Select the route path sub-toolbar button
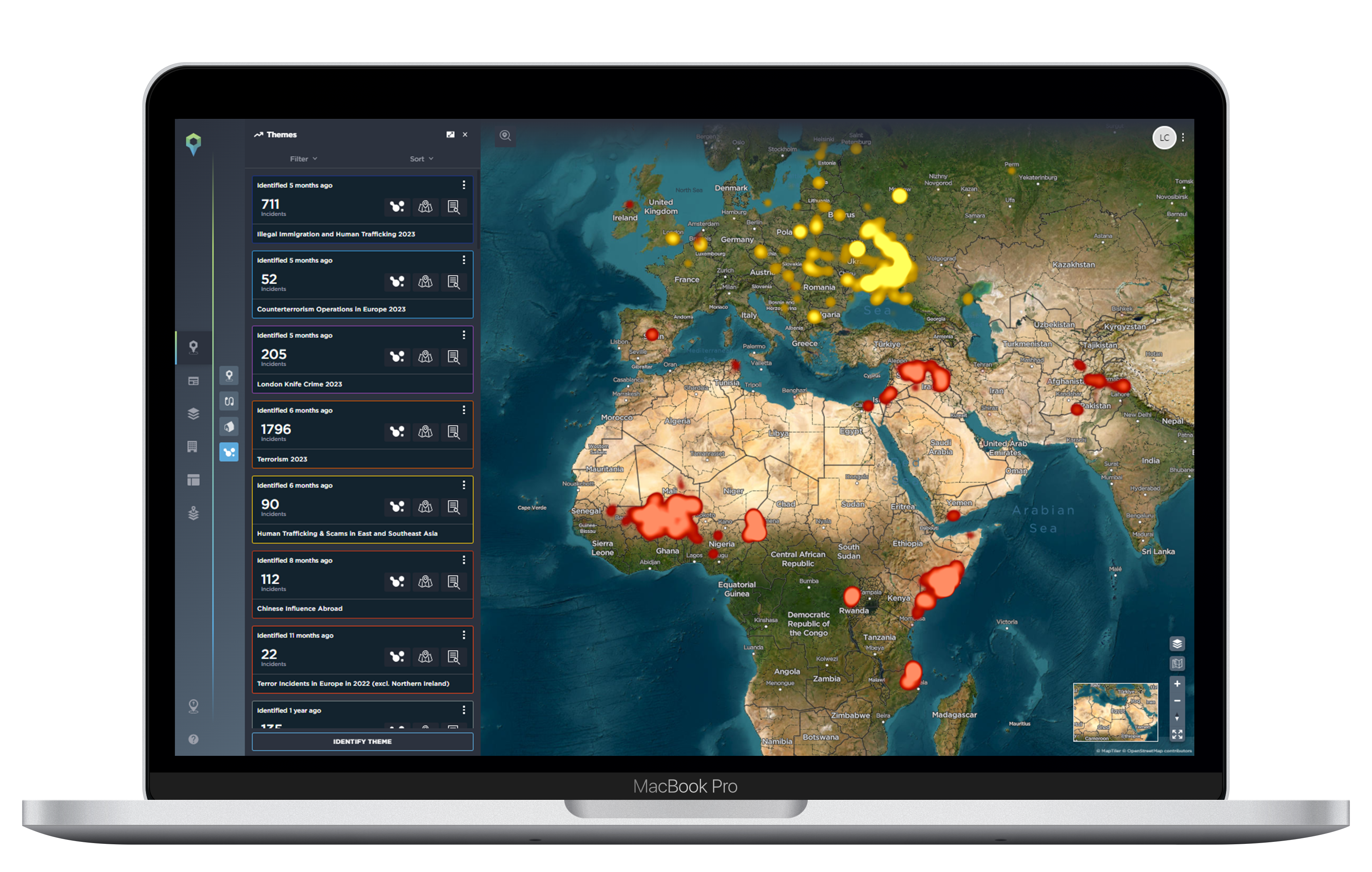 click(229, 401)
